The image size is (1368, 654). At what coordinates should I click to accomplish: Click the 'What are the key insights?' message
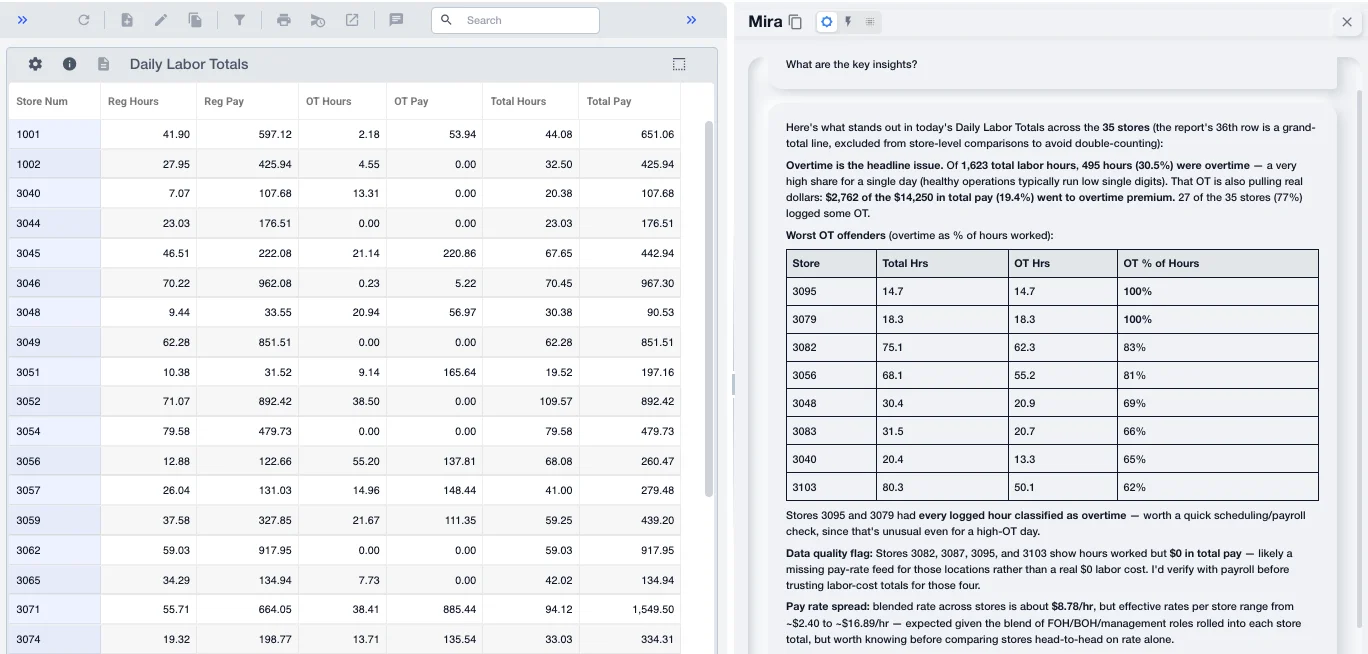tap(852, 65)
